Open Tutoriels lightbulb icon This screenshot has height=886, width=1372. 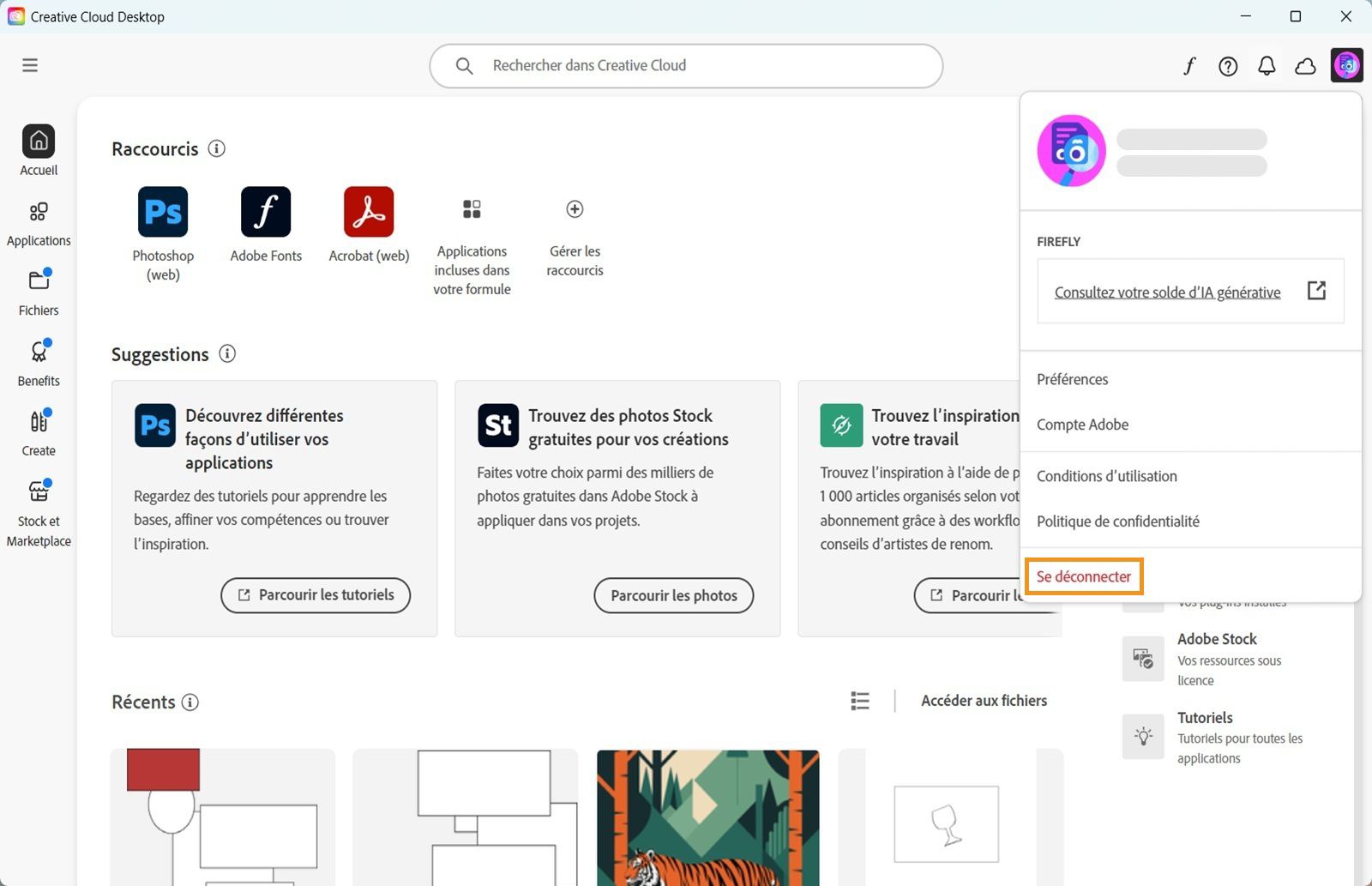tap(1143, 736)
